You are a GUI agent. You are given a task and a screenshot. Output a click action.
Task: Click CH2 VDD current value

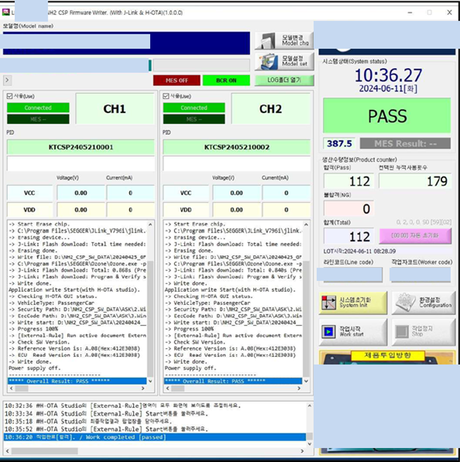pyautogui.click(x=286, y=210)
